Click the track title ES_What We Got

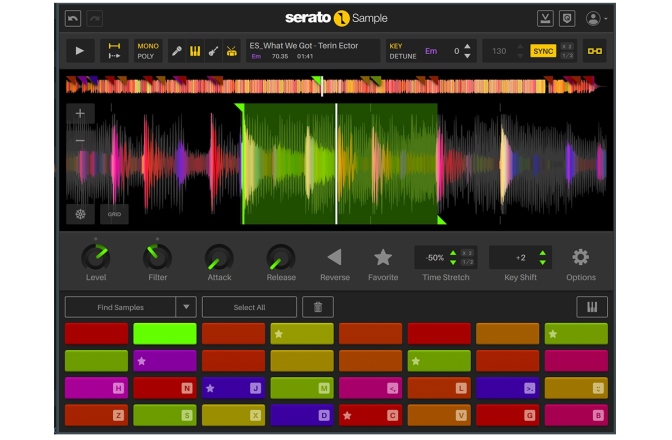(x=303, y=45)
